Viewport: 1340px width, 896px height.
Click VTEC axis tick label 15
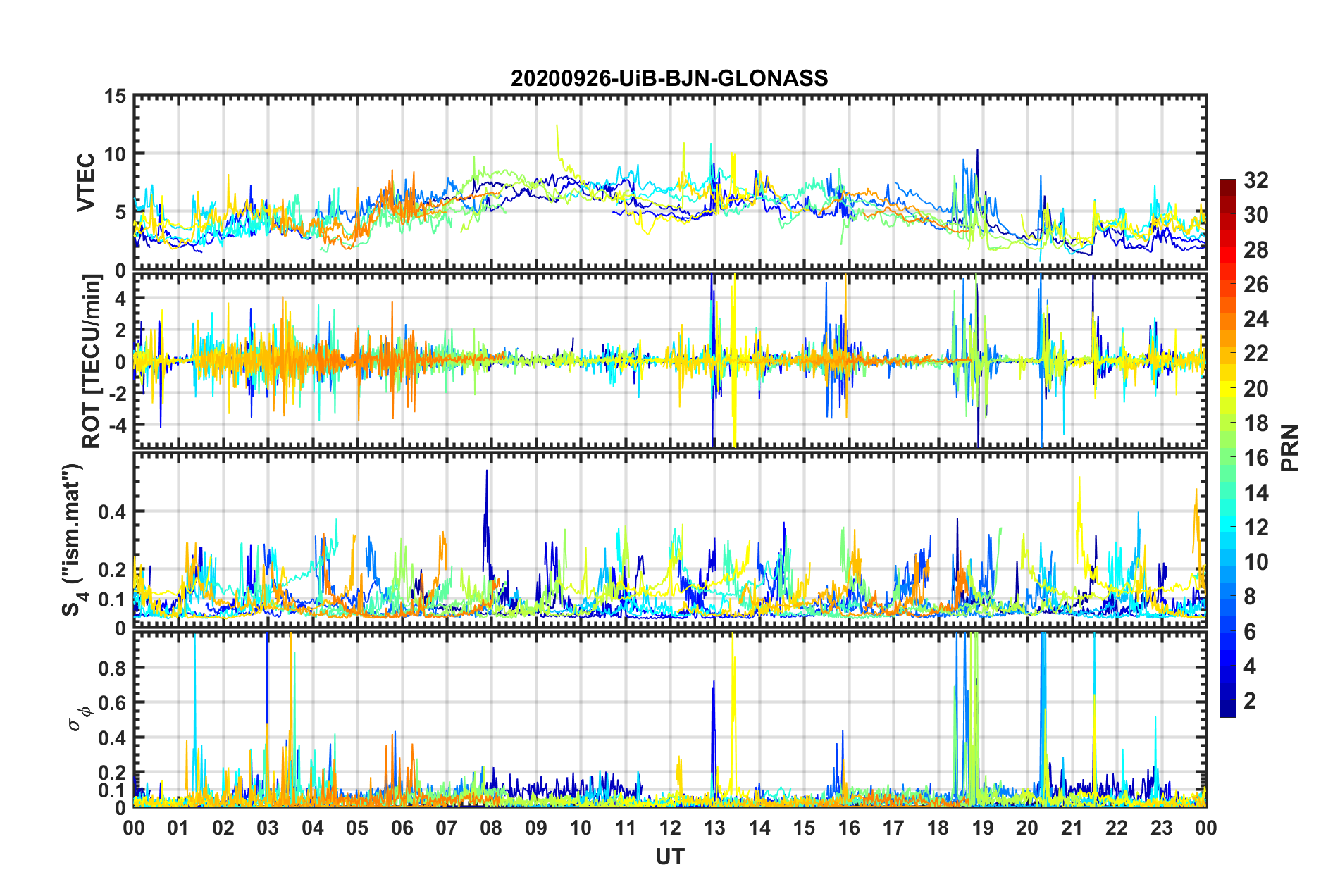point(115,96)
